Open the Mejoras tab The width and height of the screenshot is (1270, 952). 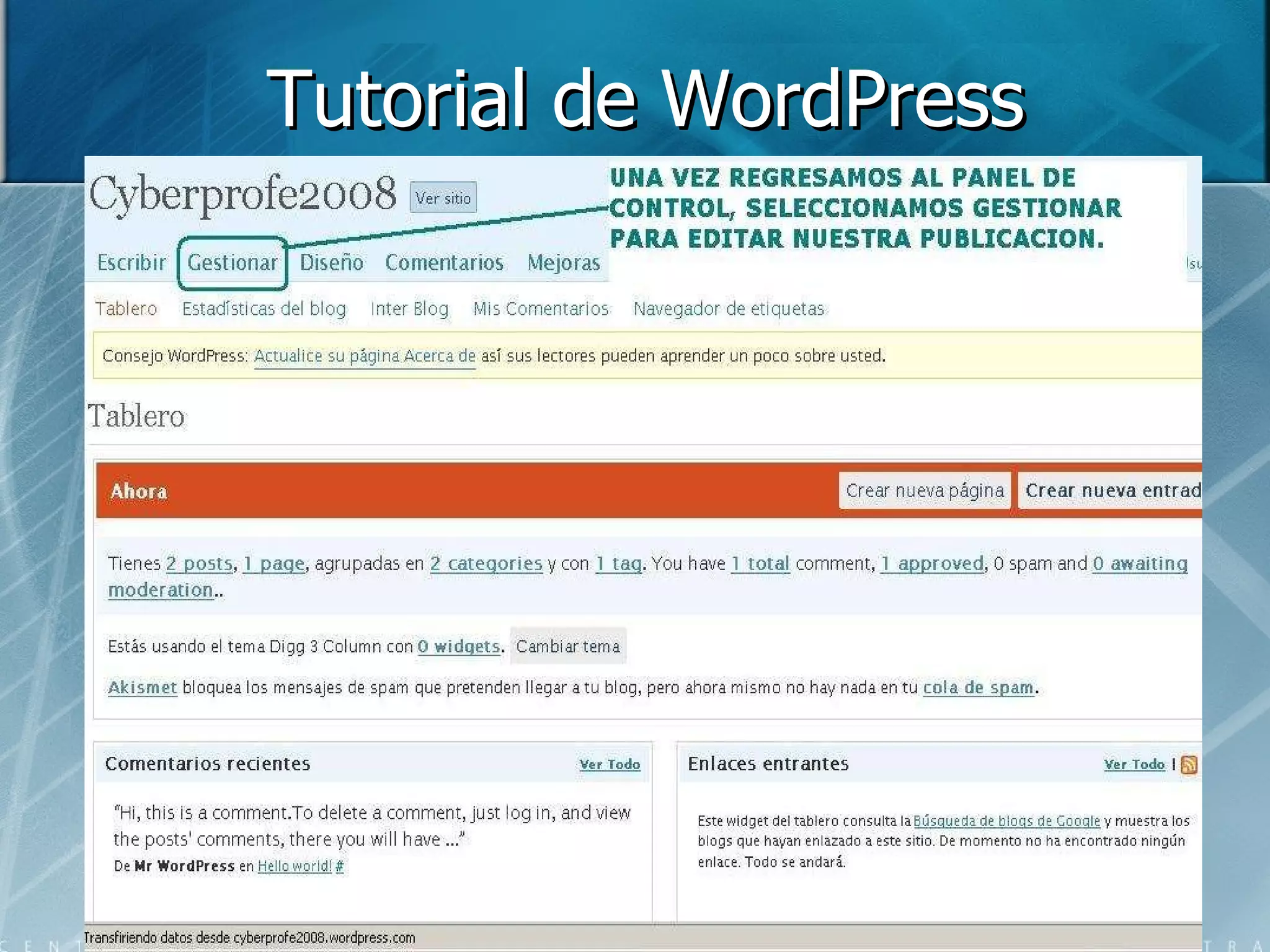tap(564, 263)
